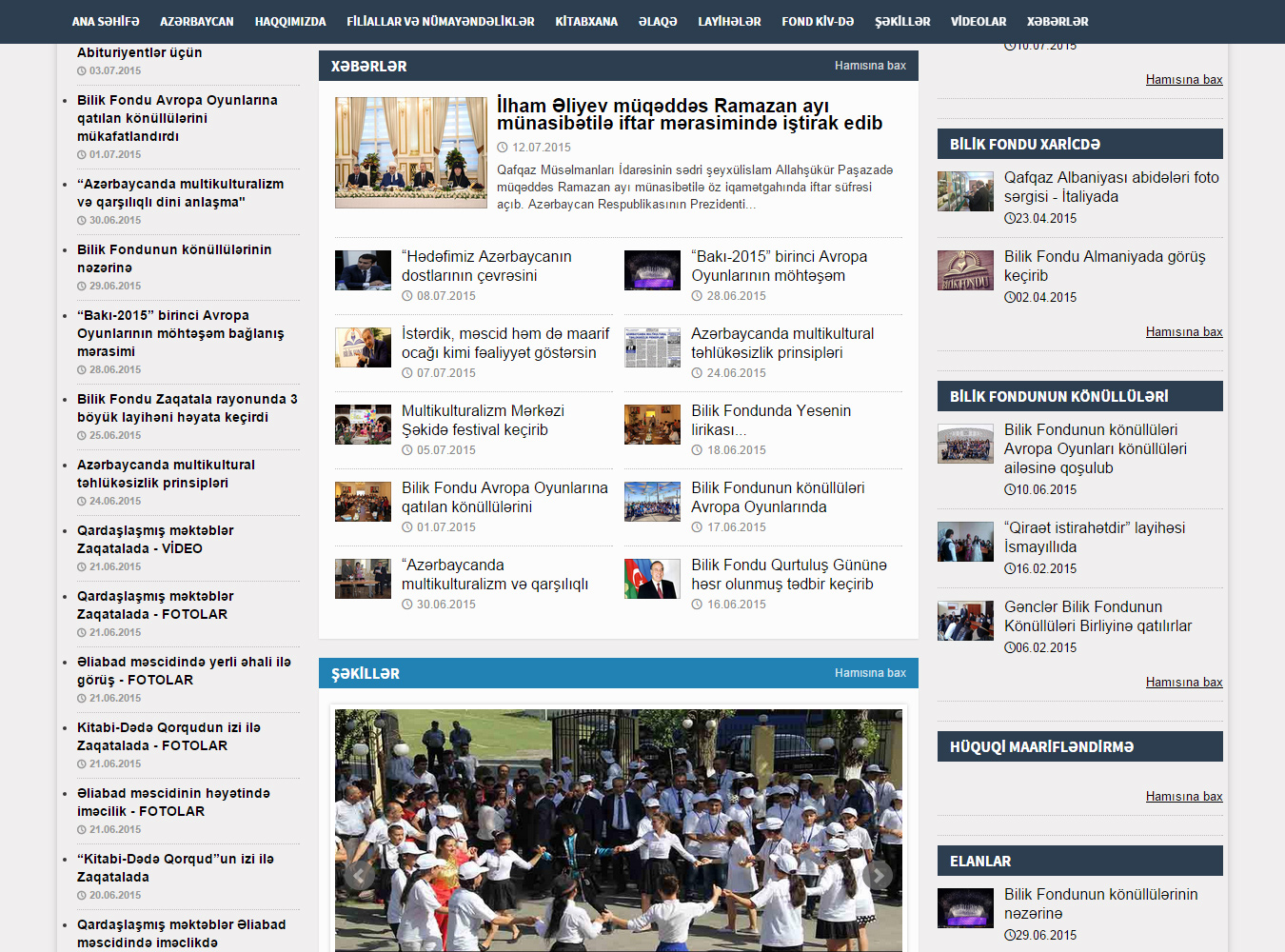Click Hamısına bax under HÜQUQİ MAARİFLƏNDİRMƏ
The width and height of the screenshot is (1285, 952).
coord(1183,797)
